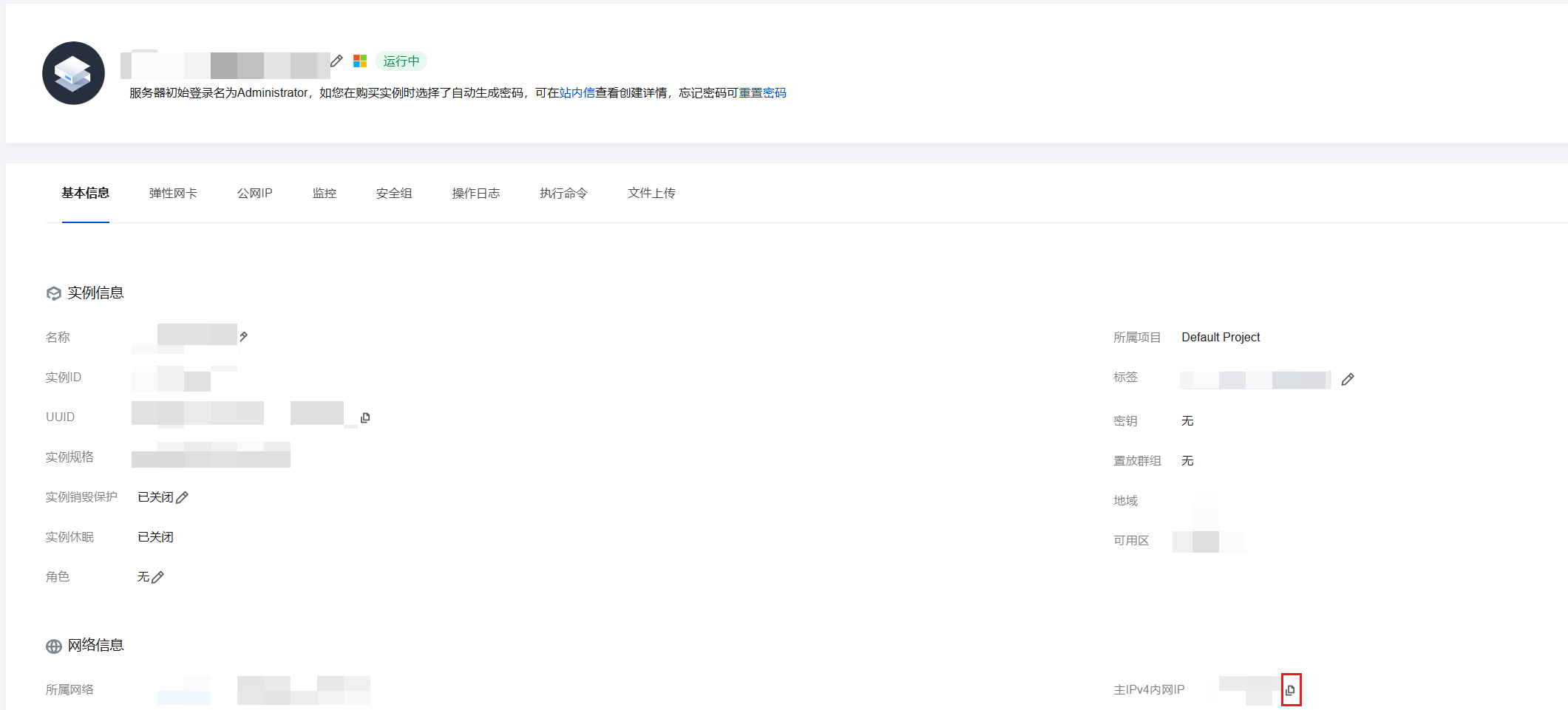The width and height of the screenshot is (1568, 710).
Task: Click the 所属网络 blurred link value
Action: point(263,690)
